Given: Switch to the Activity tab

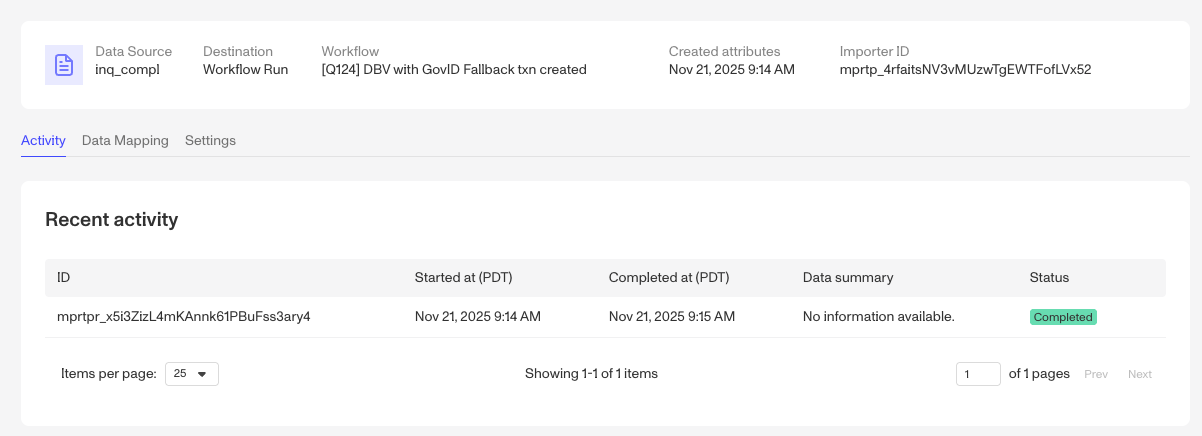Looking at the screenshot, I should [43, 141].
